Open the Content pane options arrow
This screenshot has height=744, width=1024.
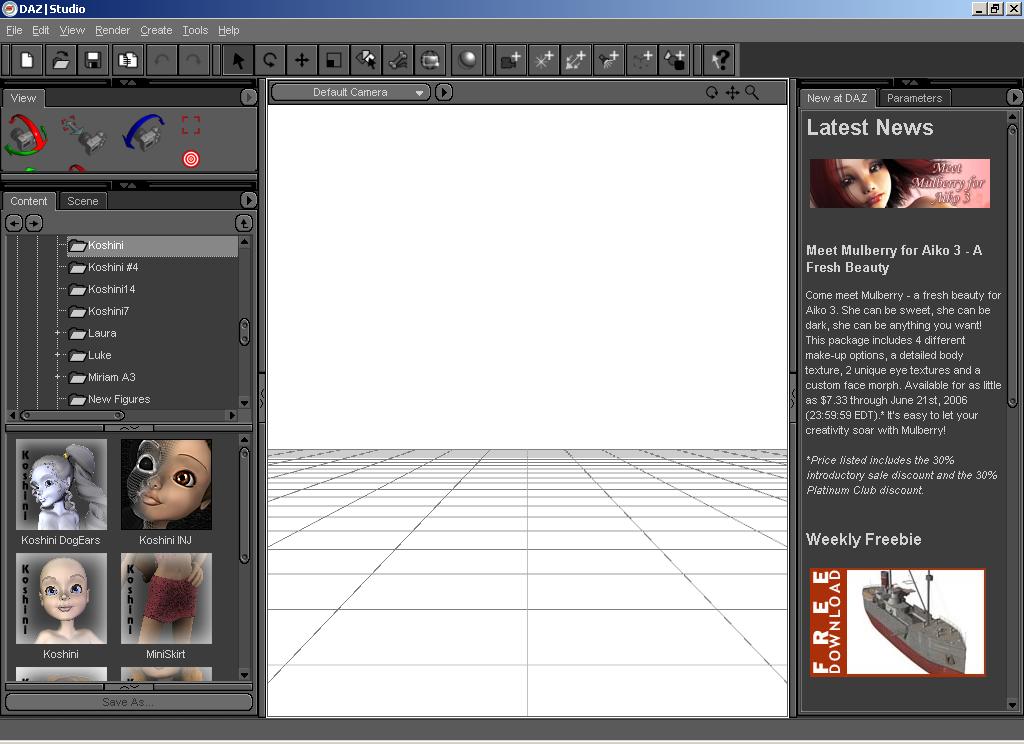tap(248, 200)
